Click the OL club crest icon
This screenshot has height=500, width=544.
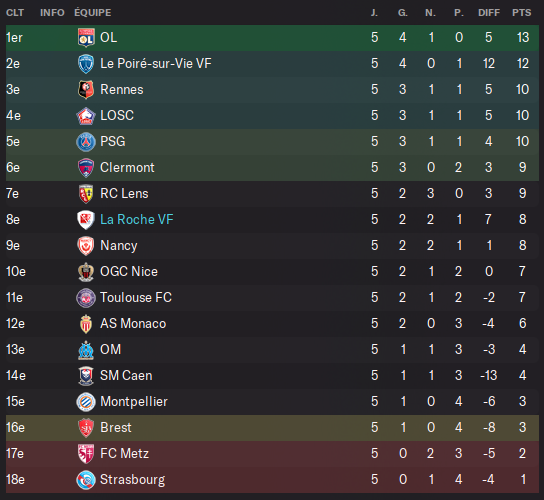(86, 37)
